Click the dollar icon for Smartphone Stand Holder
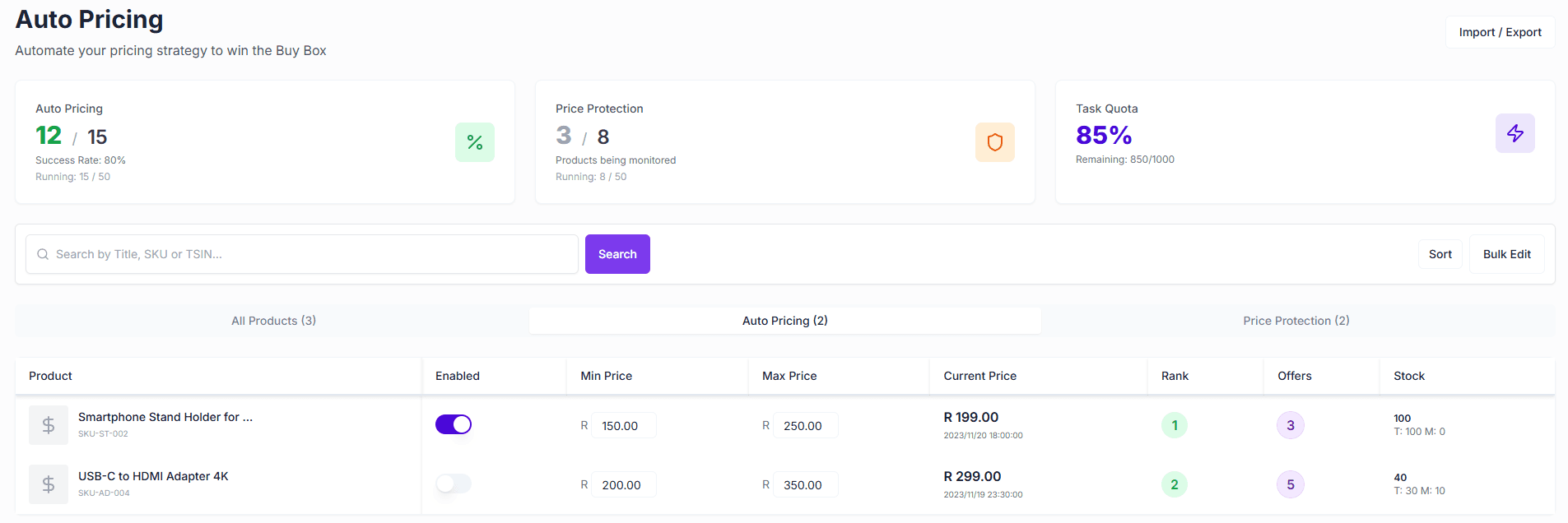The image size is (1568, 523). click(x=48, y=424)
